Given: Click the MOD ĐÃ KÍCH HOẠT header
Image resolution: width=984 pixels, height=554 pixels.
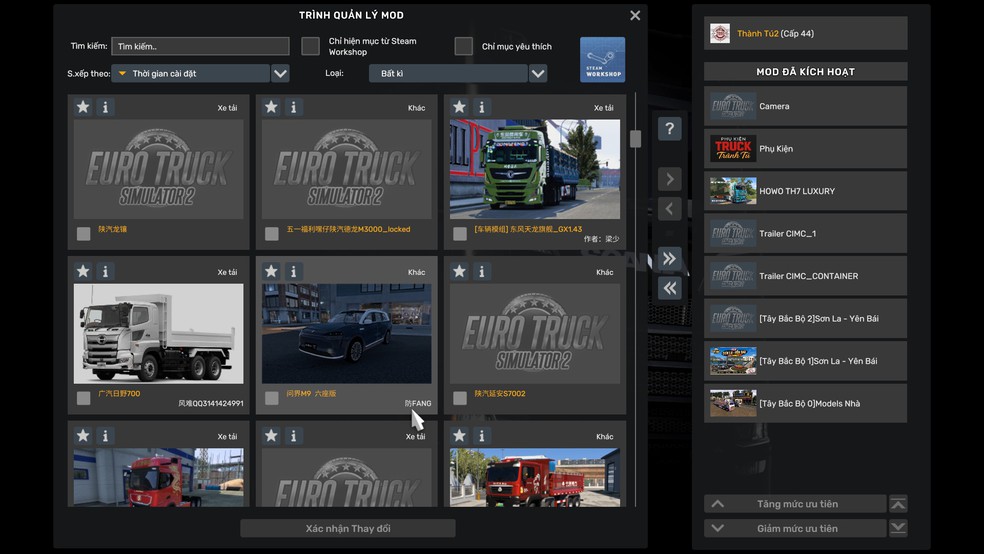Looking at the screenshot, I should point(806,72).
